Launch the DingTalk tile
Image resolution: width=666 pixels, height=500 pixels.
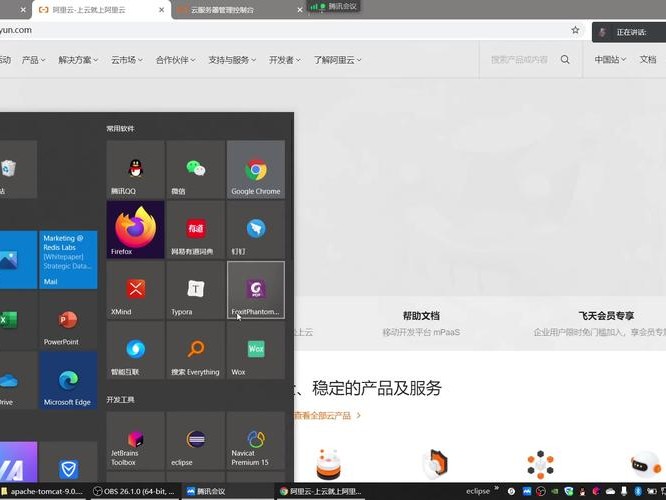click(x=256, y=229)
